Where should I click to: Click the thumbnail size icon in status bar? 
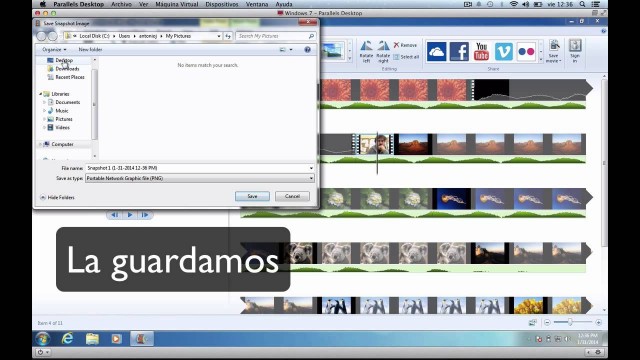click(x=533, y=322)
